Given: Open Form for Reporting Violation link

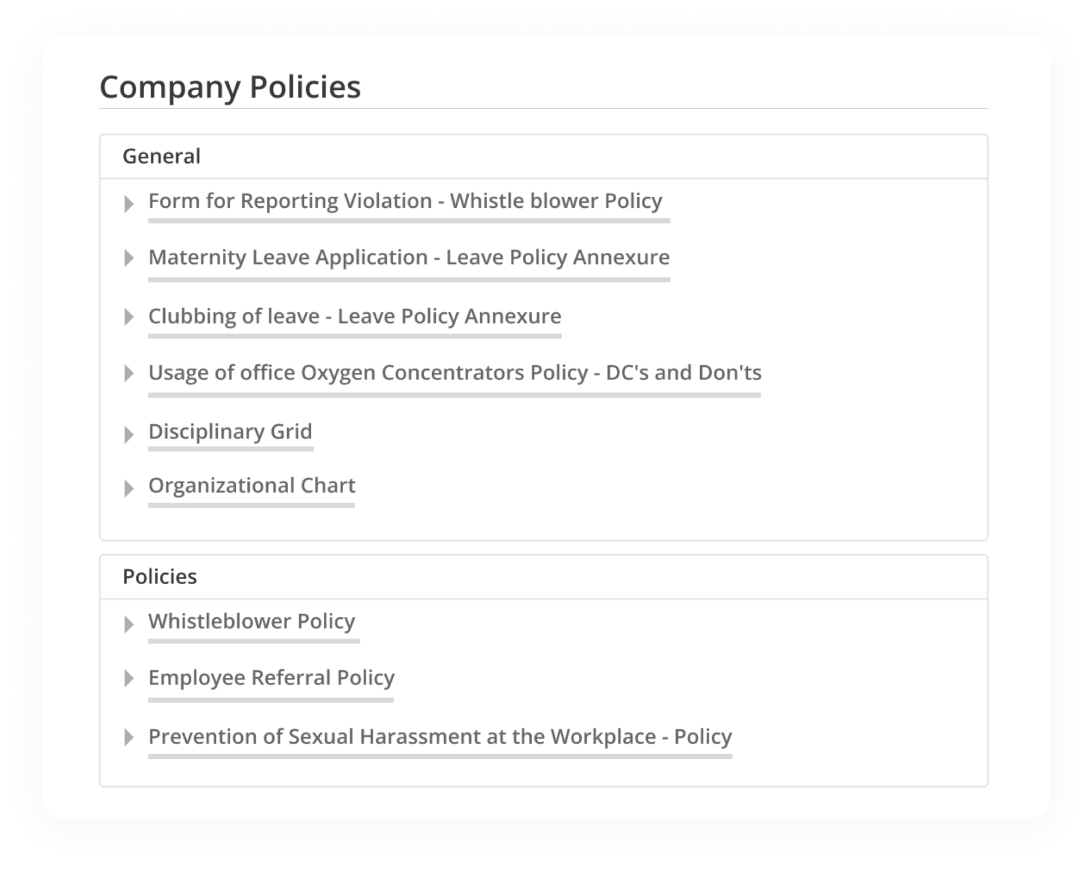Looking at the screenshot, I should (405, 201).
